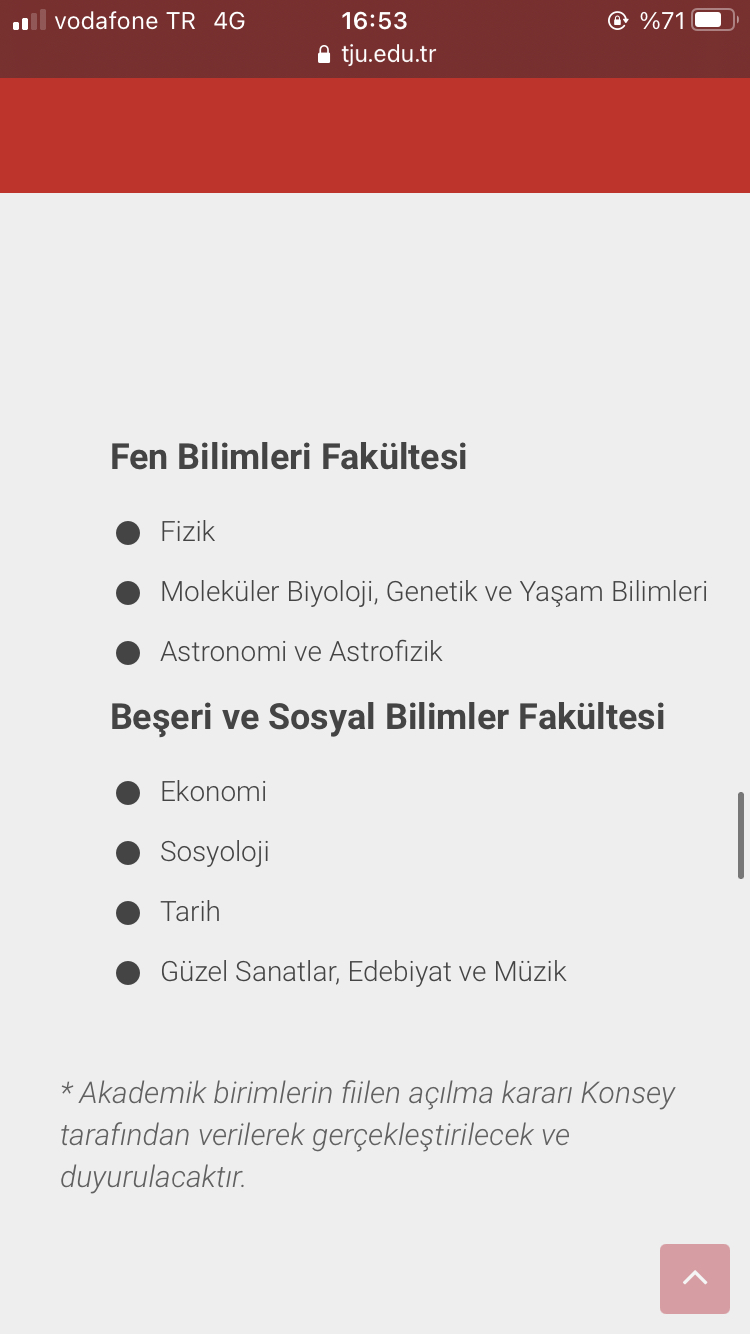Tap the lock icon beside tju.edu.tr
This screenshot has height=1334, width=750.
(323, 54)
